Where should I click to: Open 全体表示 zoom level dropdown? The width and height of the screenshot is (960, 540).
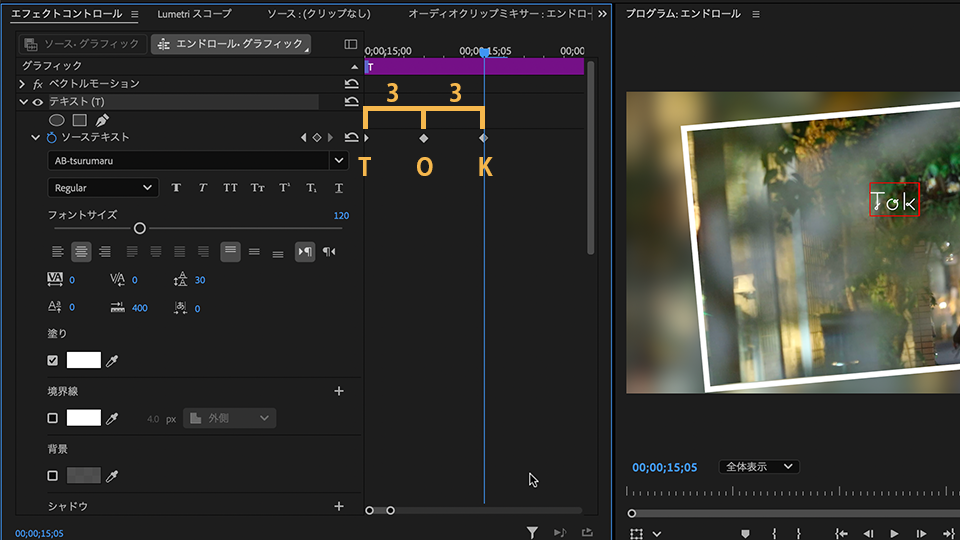point(759,467)
